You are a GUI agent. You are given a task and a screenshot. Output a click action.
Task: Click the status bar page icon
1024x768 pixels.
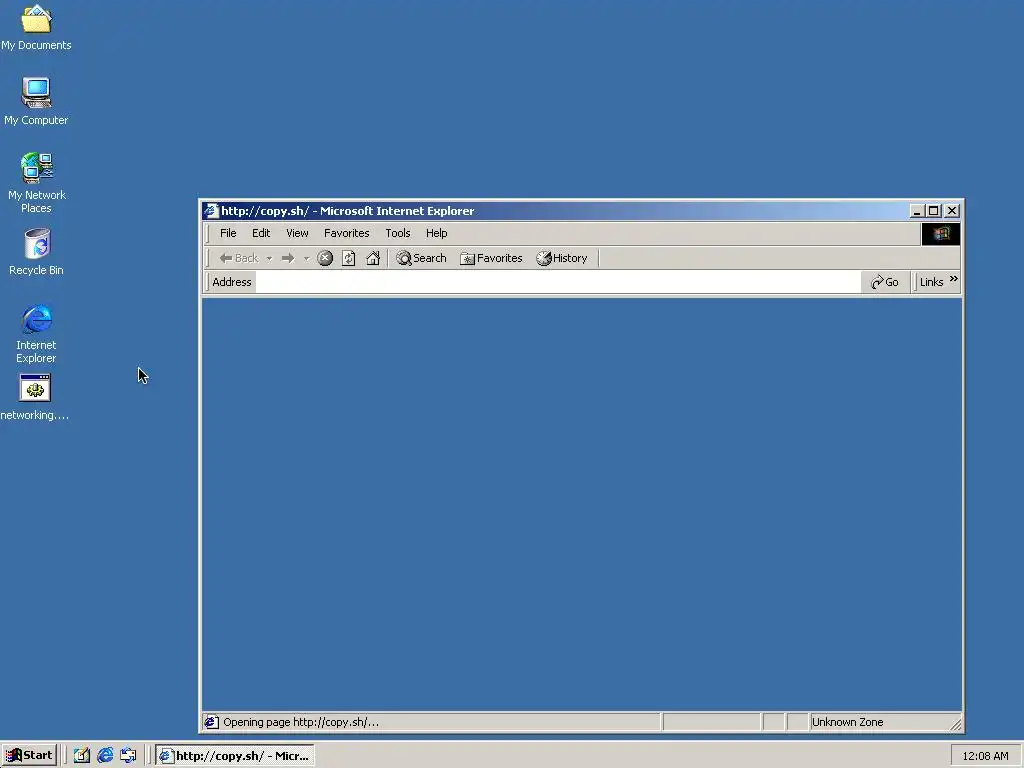coord(211,722)
